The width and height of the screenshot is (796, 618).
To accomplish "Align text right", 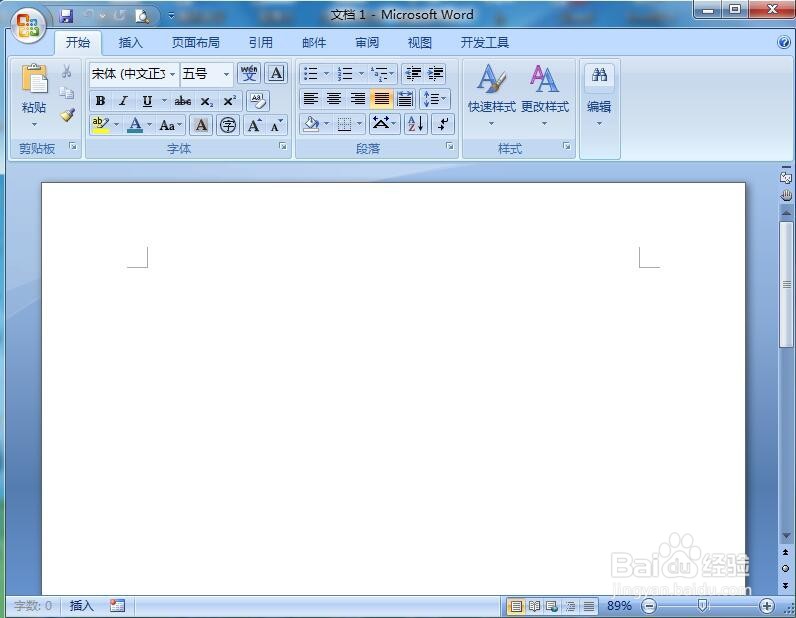I will pos(357,99).
